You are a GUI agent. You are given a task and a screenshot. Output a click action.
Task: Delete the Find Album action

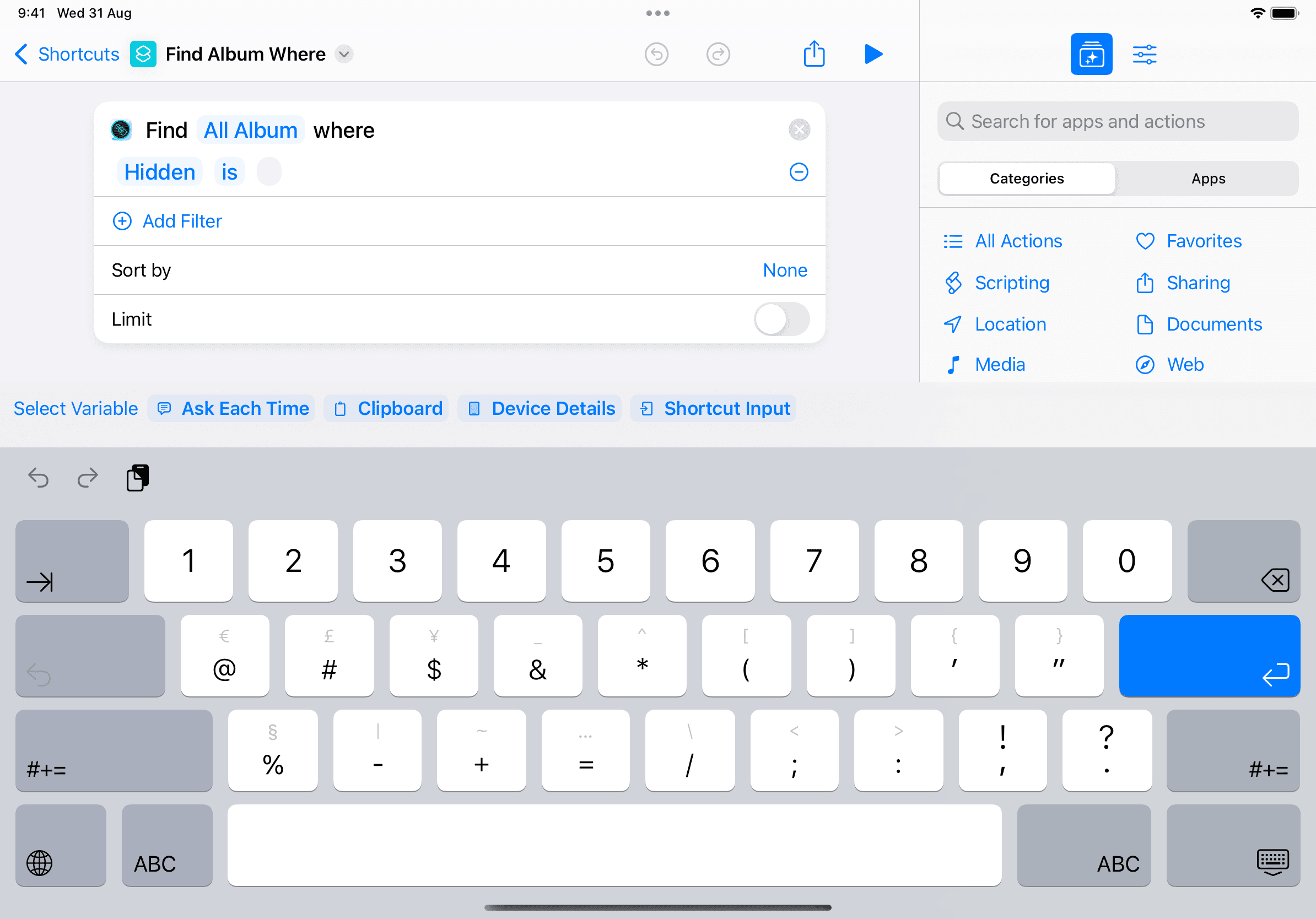(799, 130)
